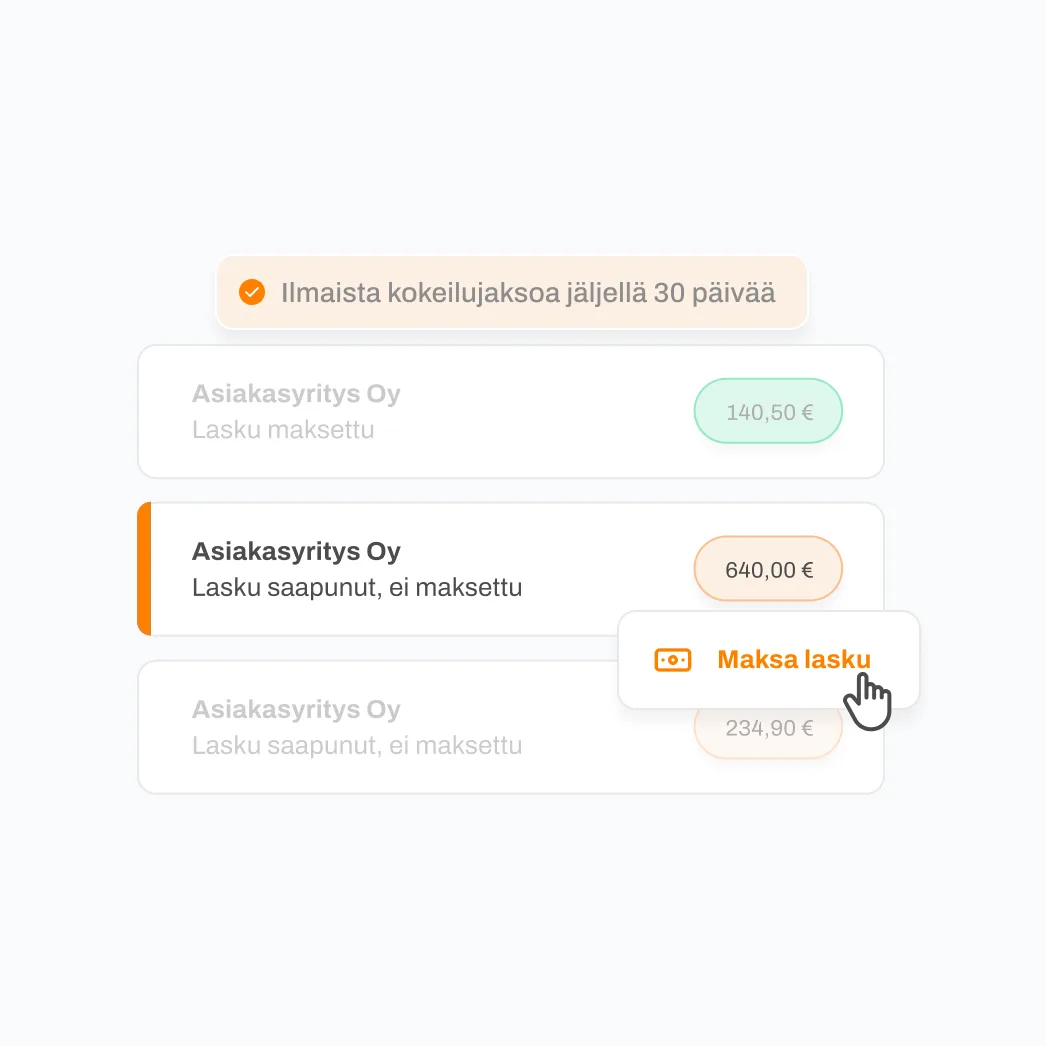
Task: Open Asiakasyritys Oy in the 234,90 € invoice
Action: coord(296,710)
